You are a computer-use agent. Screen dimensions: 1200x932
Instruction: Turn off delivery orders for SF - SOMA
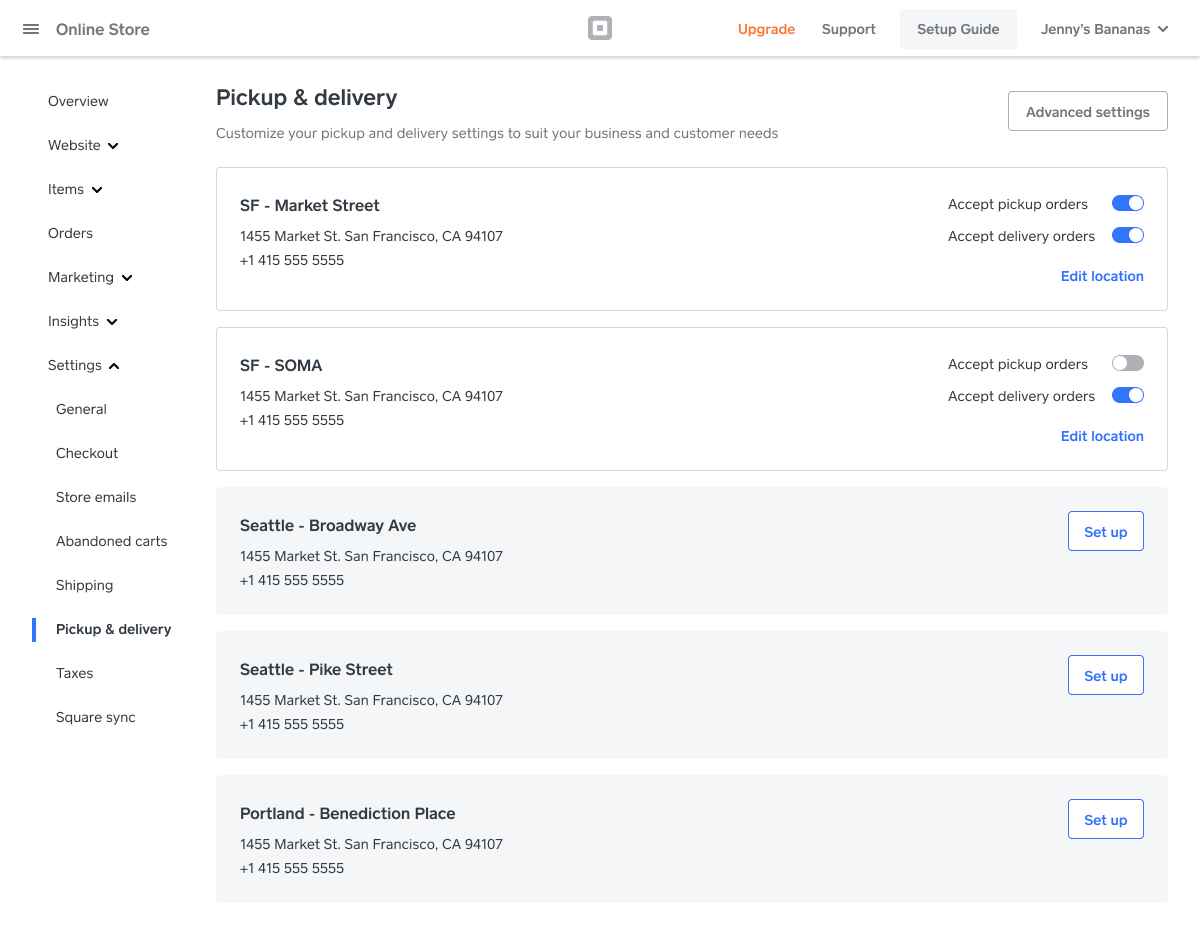click(1128, 396)
